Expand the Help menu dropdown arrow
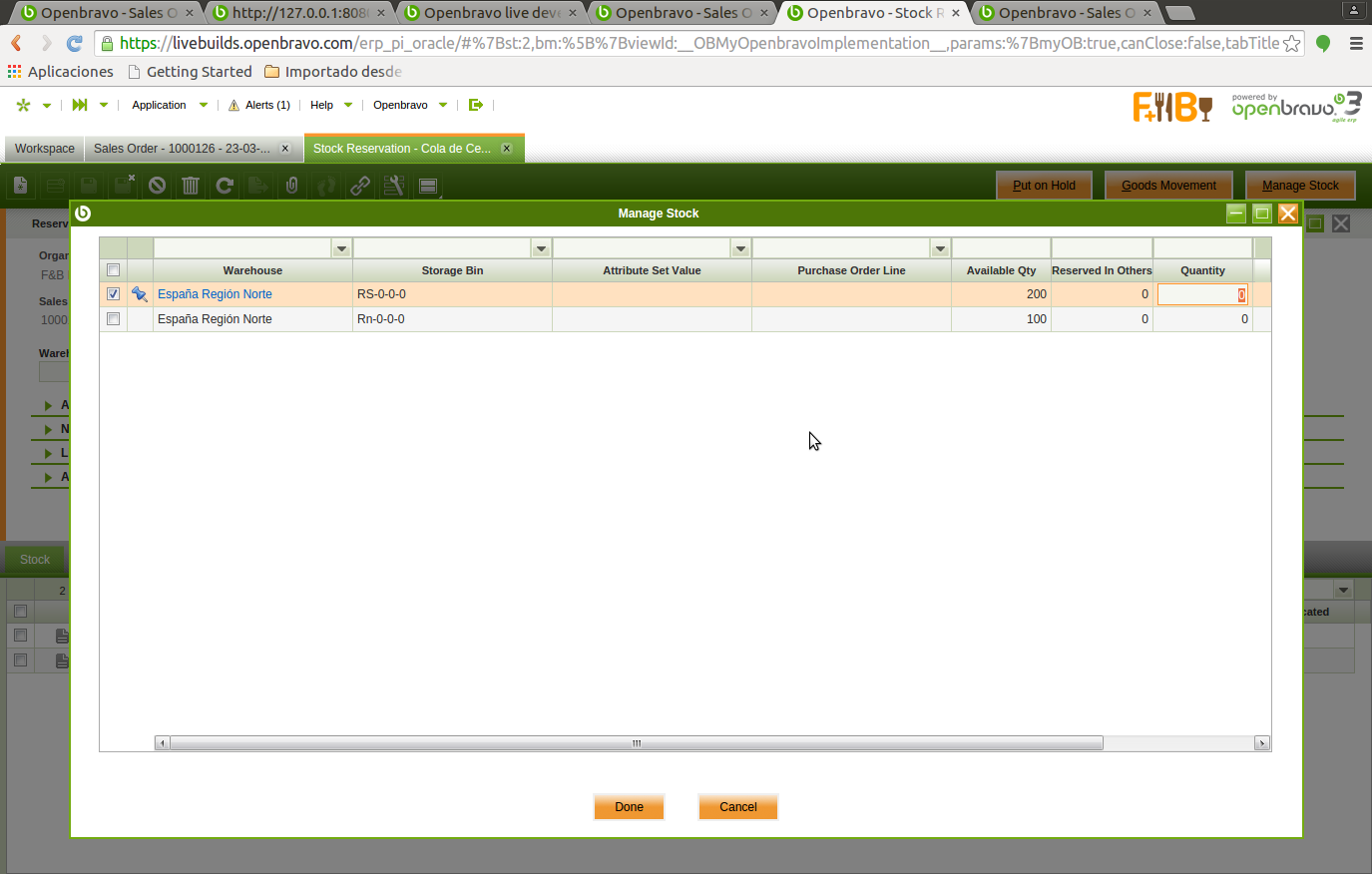The height and width of the screenshot is (874, 1372). pyautogui.click(x=348, y=105)
